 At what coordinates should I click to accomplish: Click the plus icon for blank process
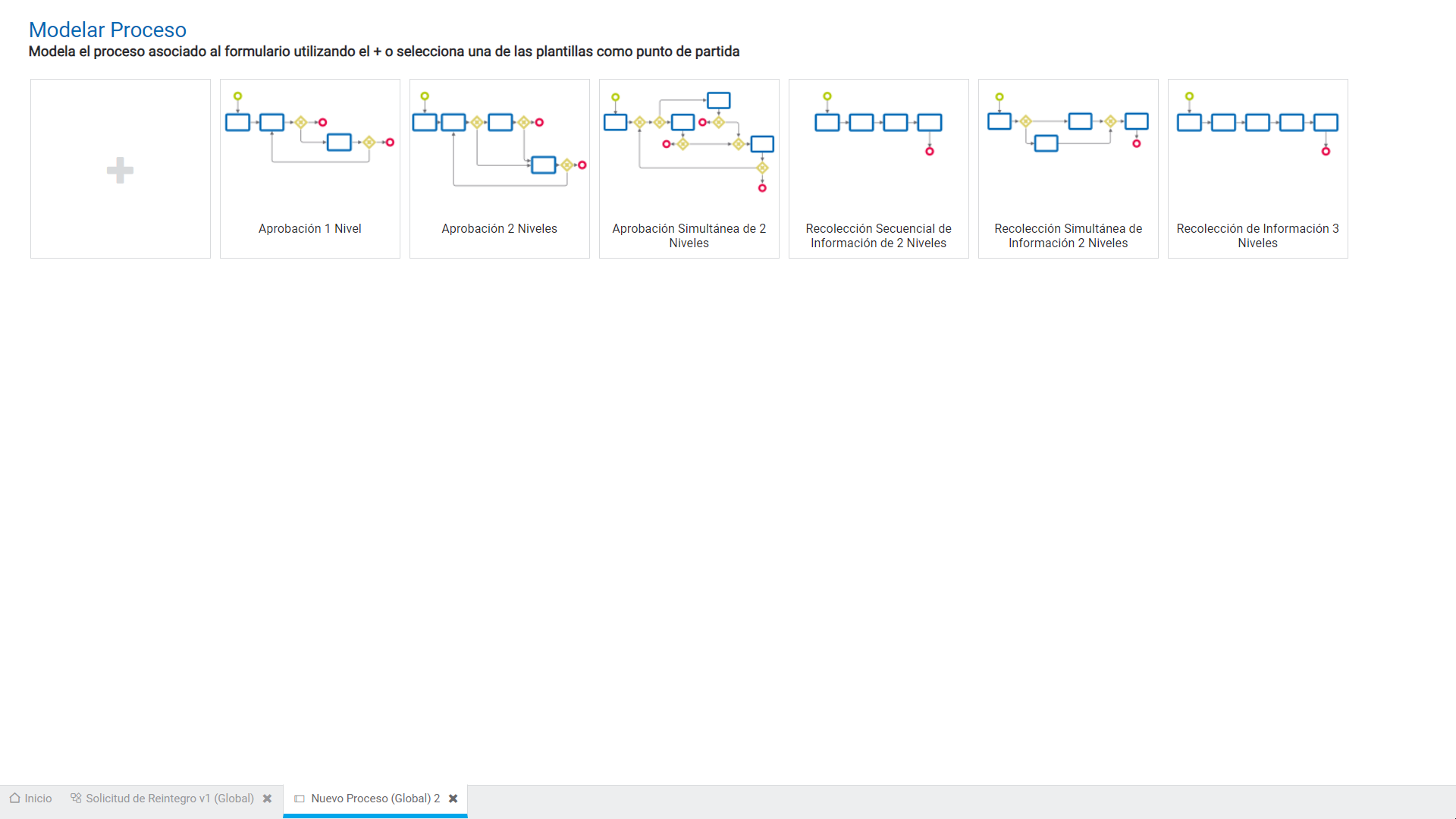(x=120, y=170)
